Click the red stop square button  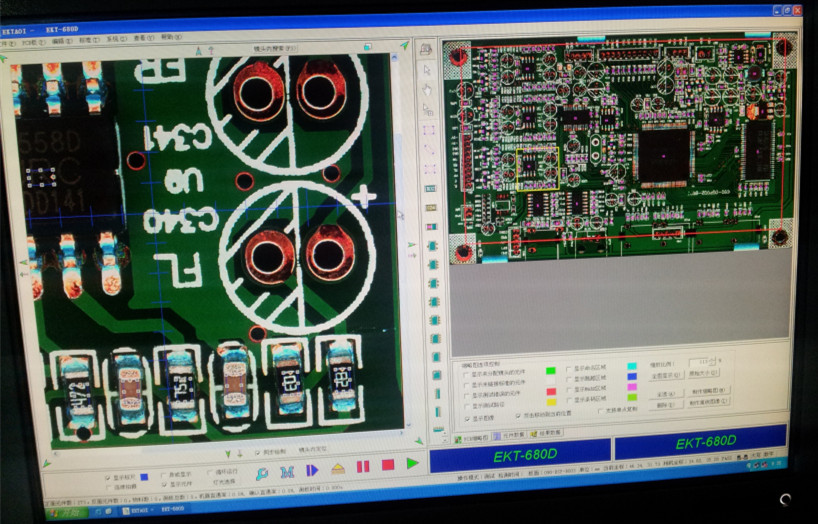tap(387, 465)
